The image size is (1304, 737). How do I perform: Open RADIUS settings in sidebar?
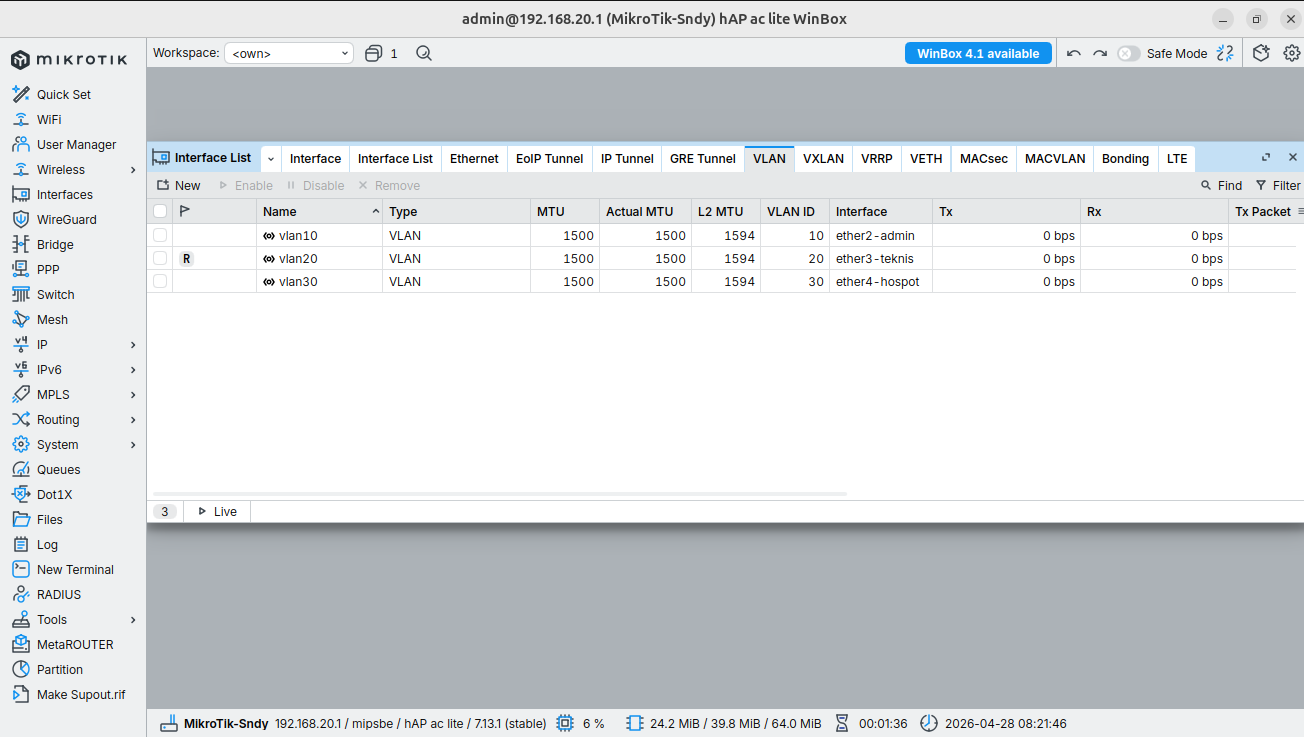click(x=59, y=594)
